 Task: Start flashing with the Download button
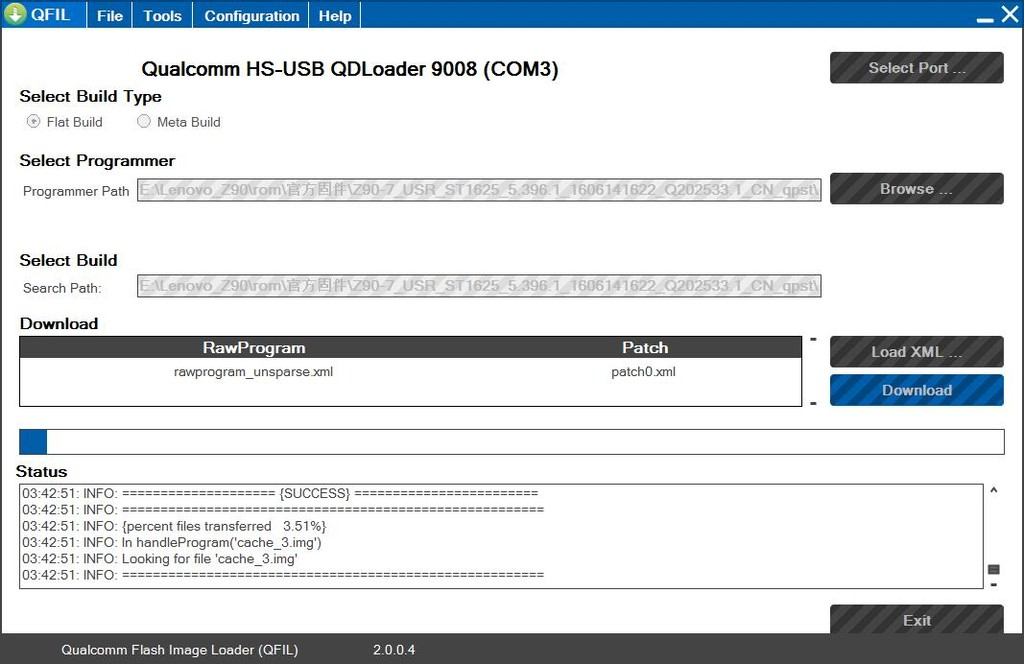pyautogui.click(x=915, y=390)
